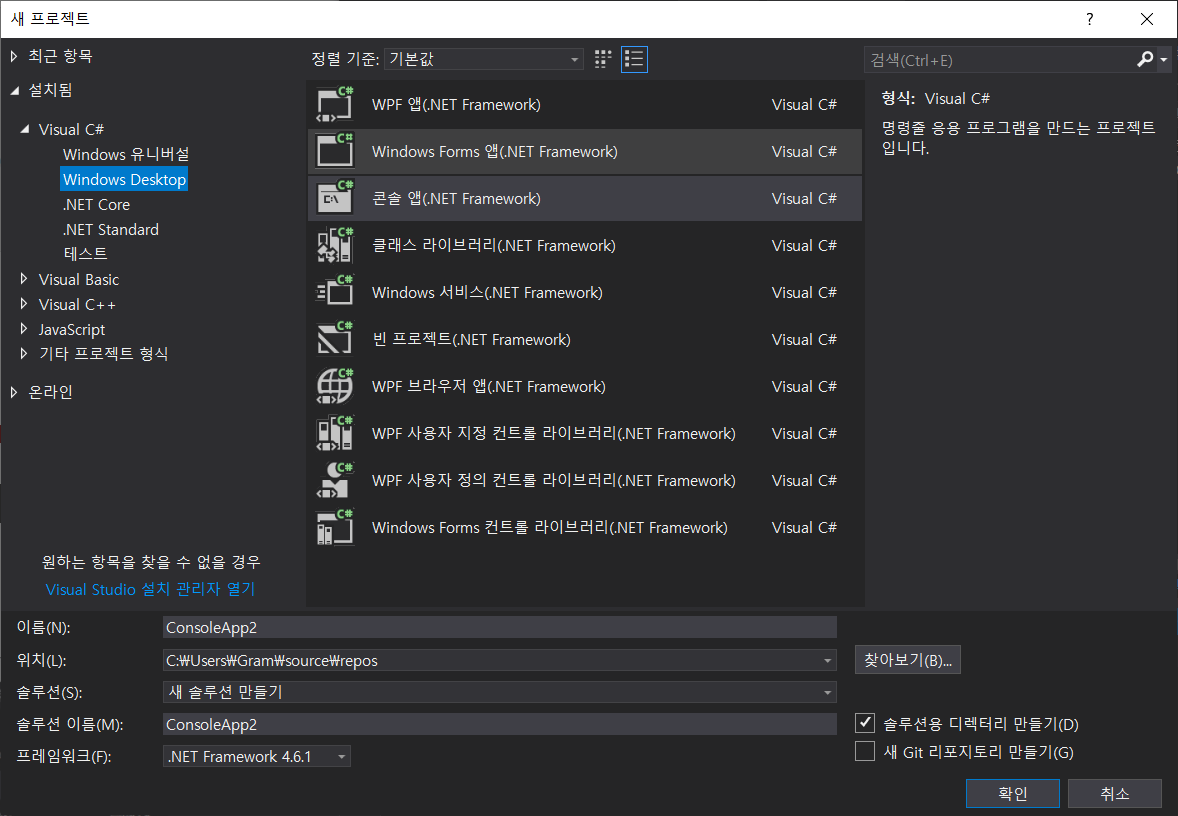Select Windows 서비스(.NET Framework) template name
Screen dimensions: 1178x816
point(487,292)
